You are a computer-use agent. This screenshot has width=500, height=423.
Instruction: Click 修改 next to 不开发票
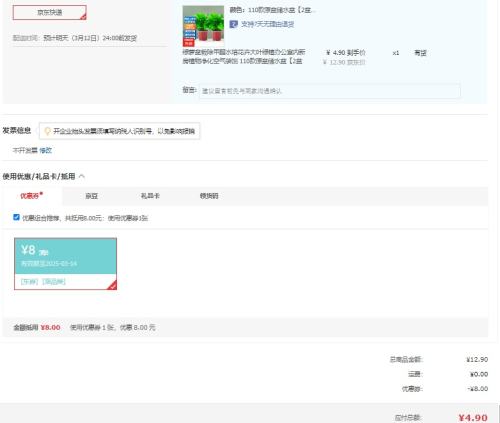click(46, 150)
